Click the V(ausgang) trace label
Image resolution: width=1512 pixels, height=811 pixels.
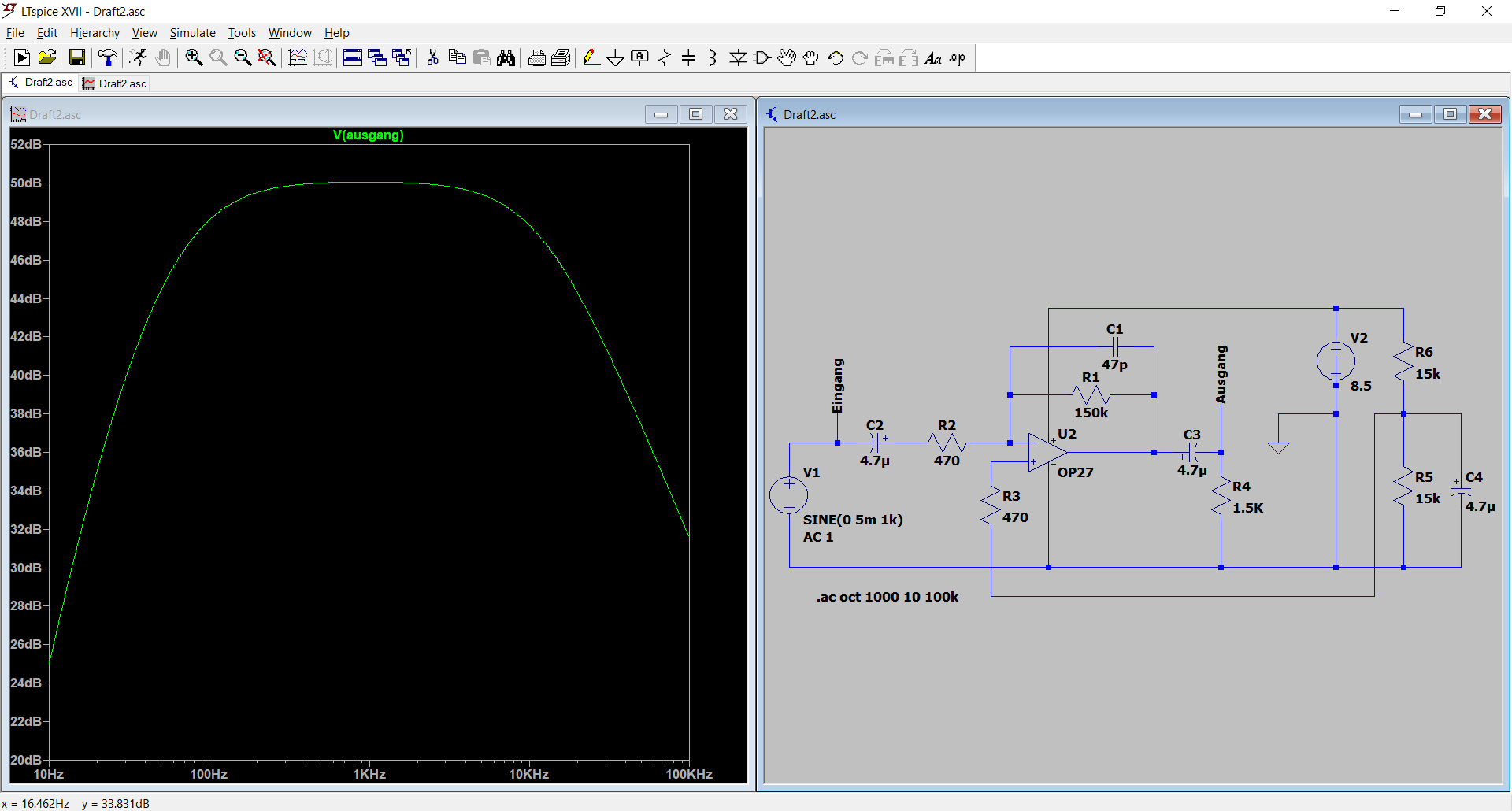[368, 135]
